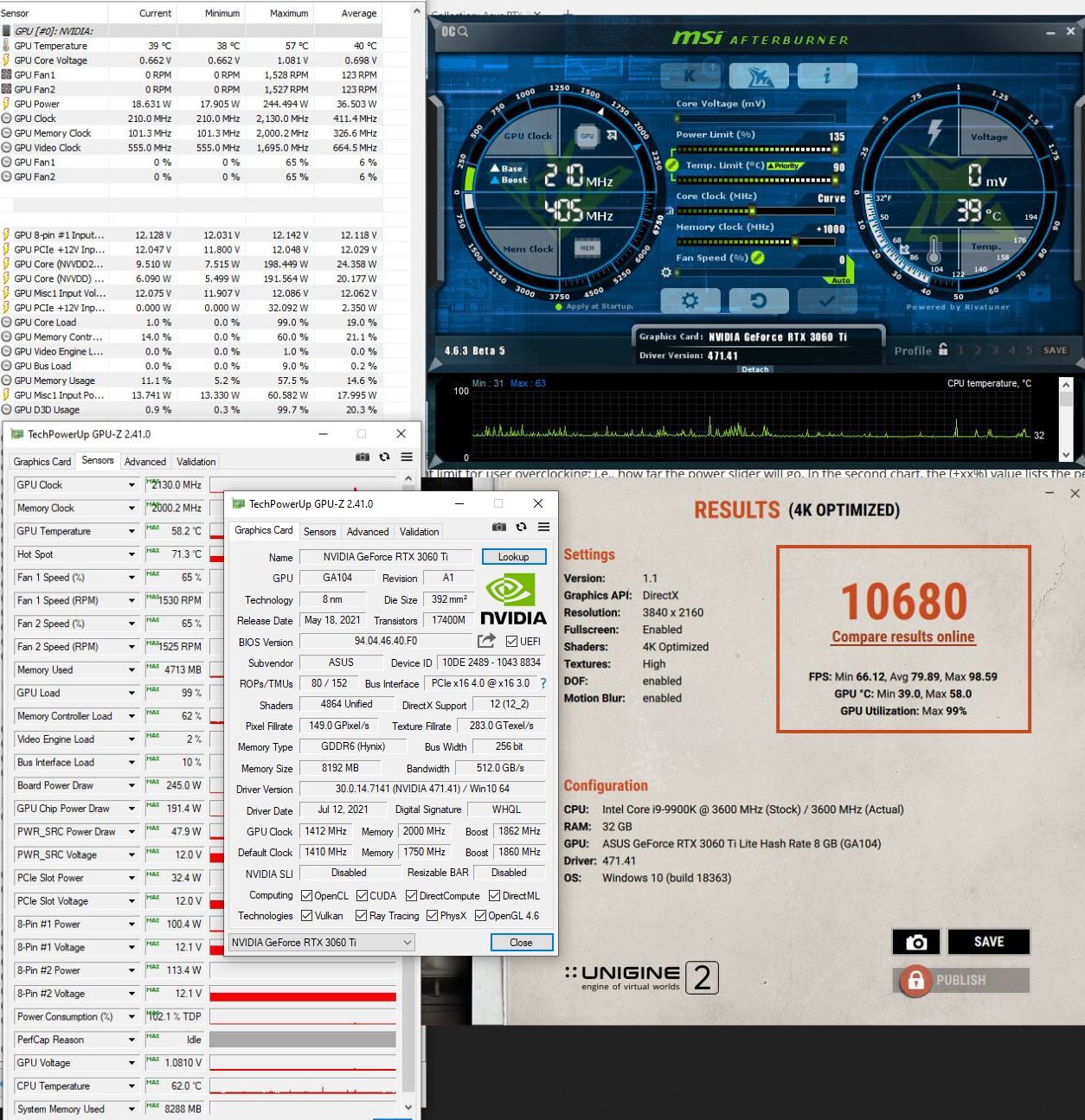Viewport: 1085px width, 1120px height.
Task: Open Validation tab in GPU-Z Sensors window
Action: [196, 462]
